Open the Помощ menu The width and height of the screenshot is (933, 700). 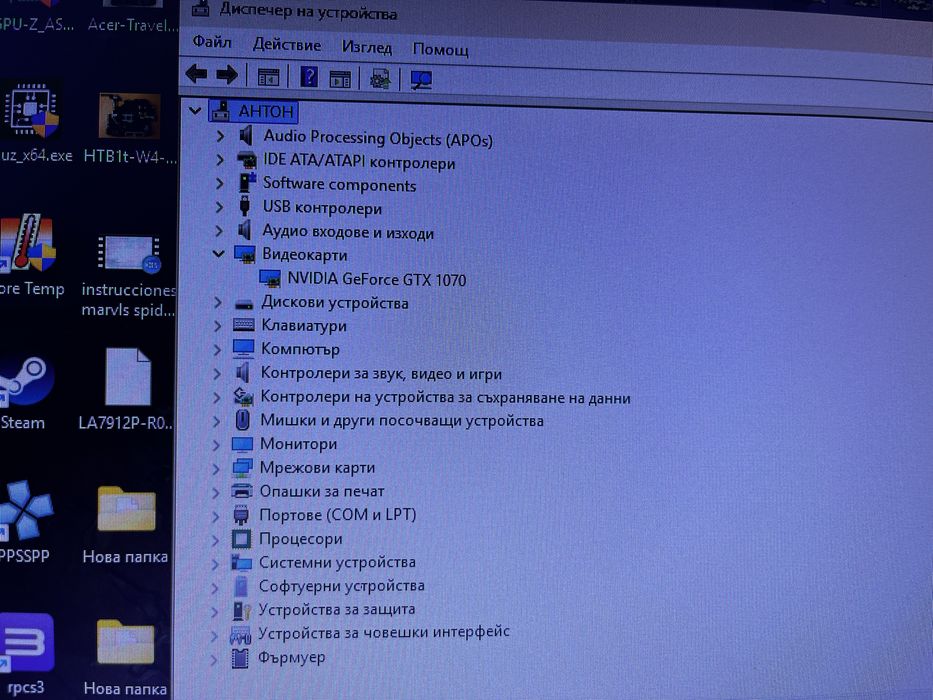tap(440, 49)
